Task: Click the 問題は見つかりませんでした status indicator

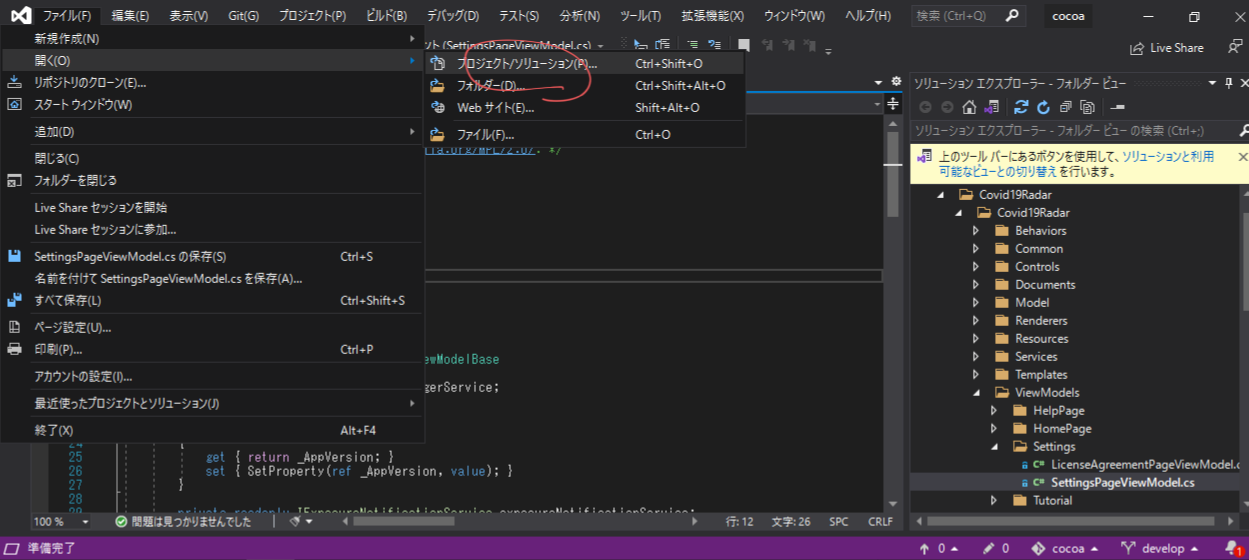Action: (x=184, y=521)
